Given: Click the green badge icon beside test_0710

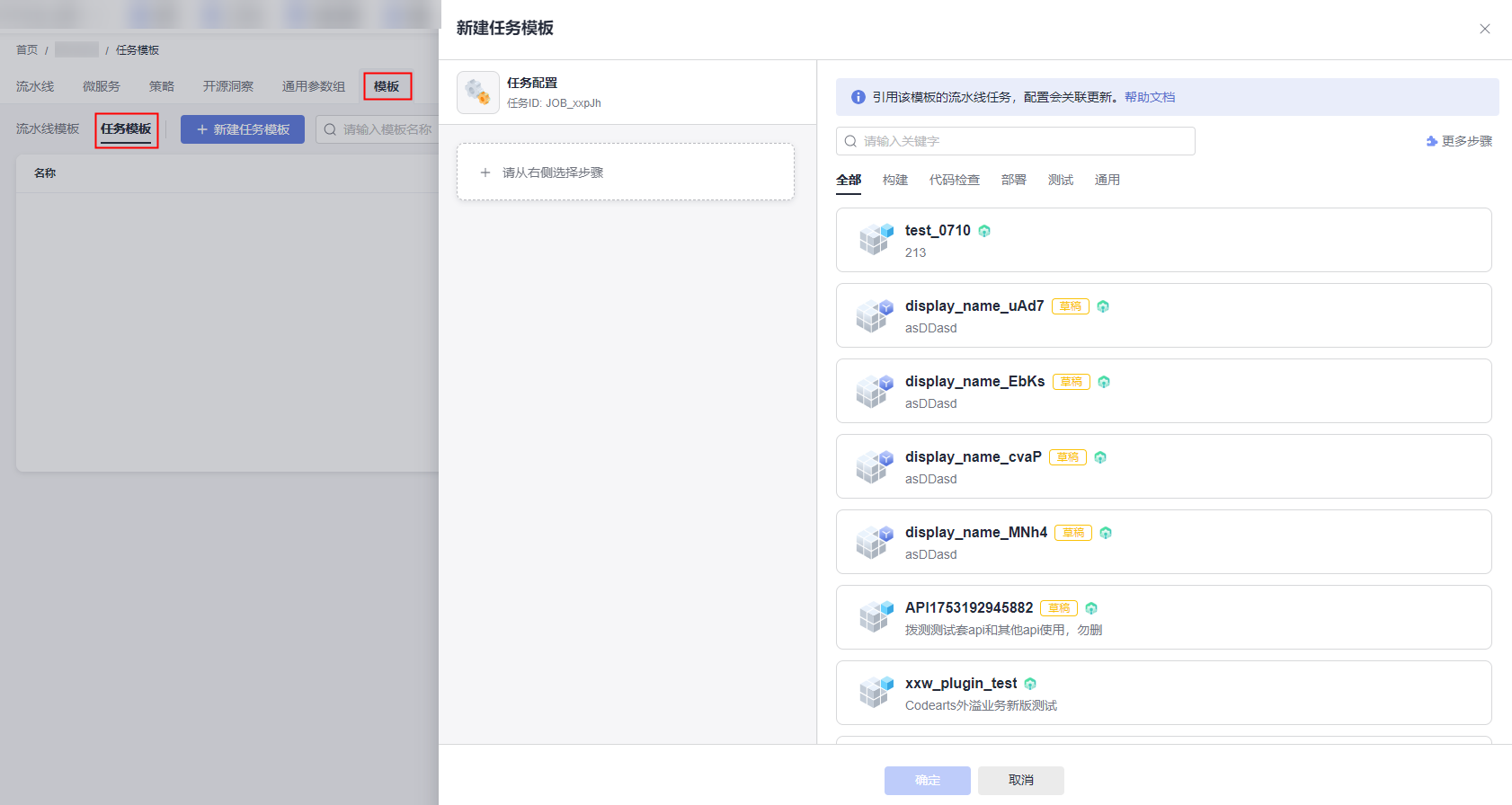Looking at the screenshot, I should 984,231.
